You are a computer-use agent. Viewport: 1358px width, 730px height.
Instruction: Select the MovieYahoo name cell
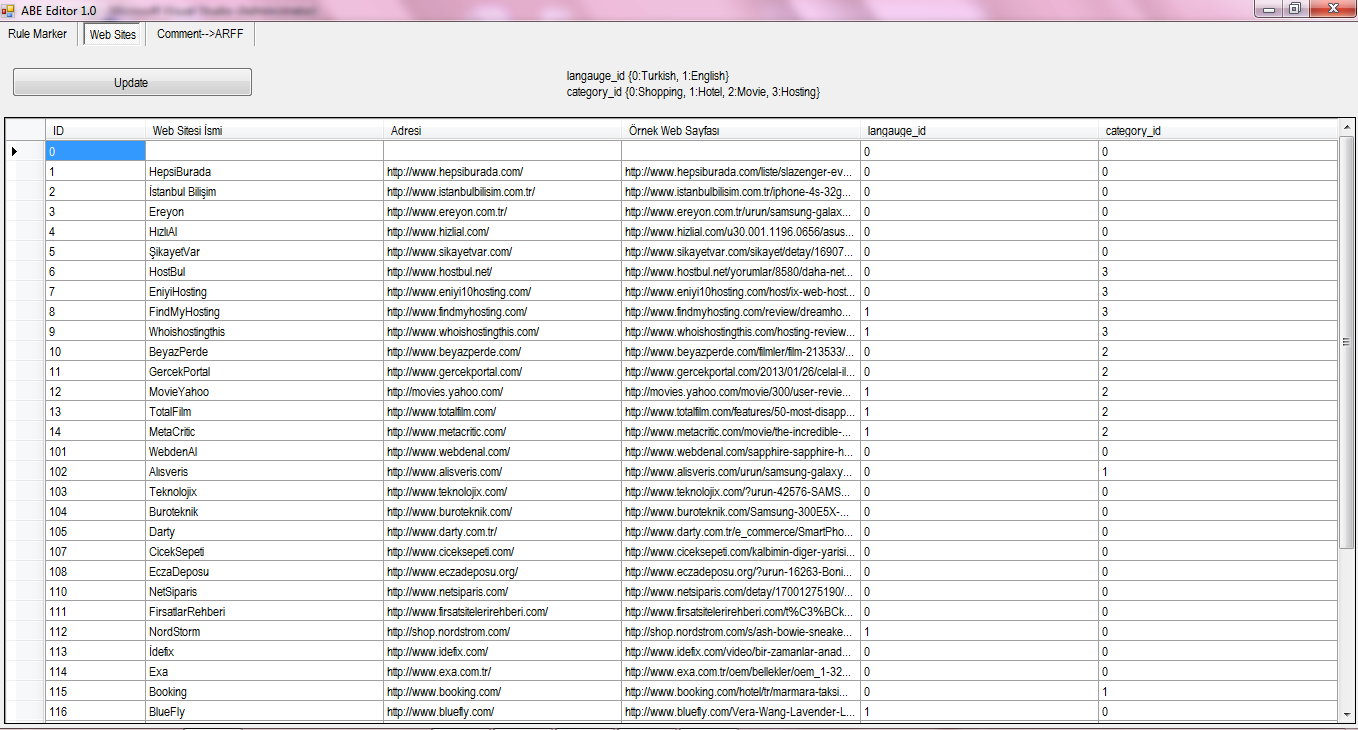coord(264,391)
